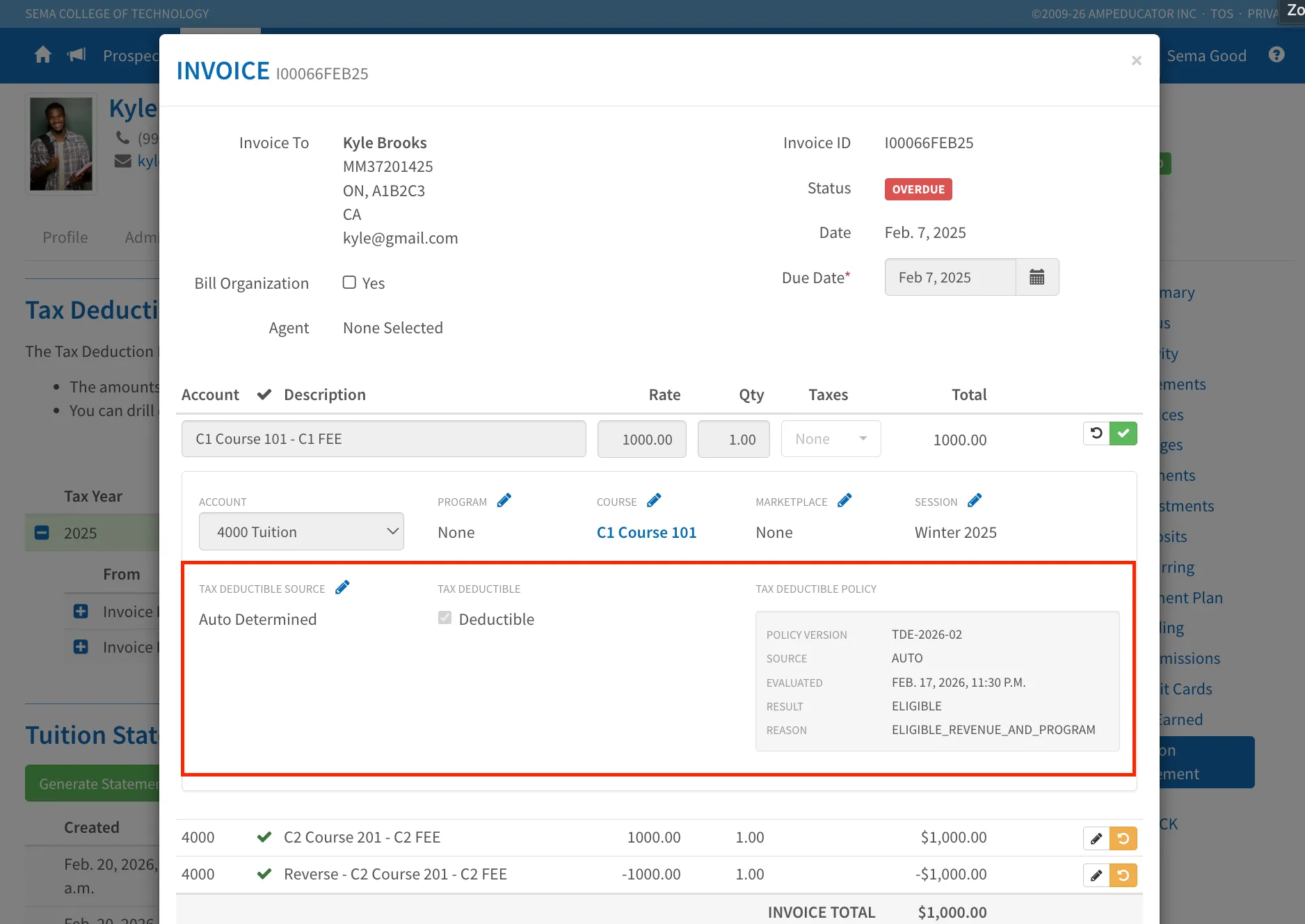Open the Prospects menu in navbar
The width and height of the screenshot is (1305, 924).
pos(131,56)
